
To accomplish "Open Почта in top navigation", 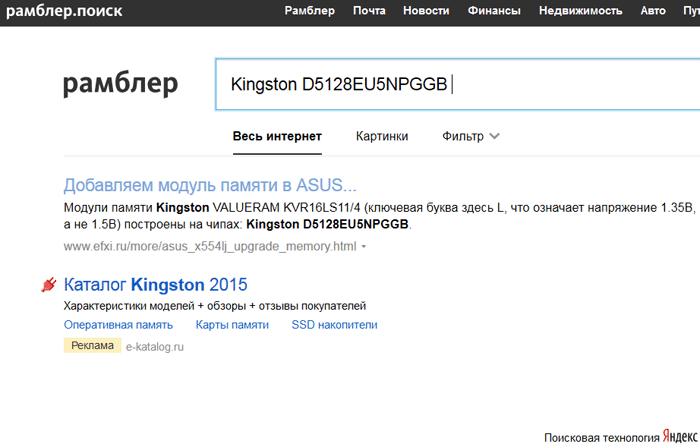I will 369,11.
